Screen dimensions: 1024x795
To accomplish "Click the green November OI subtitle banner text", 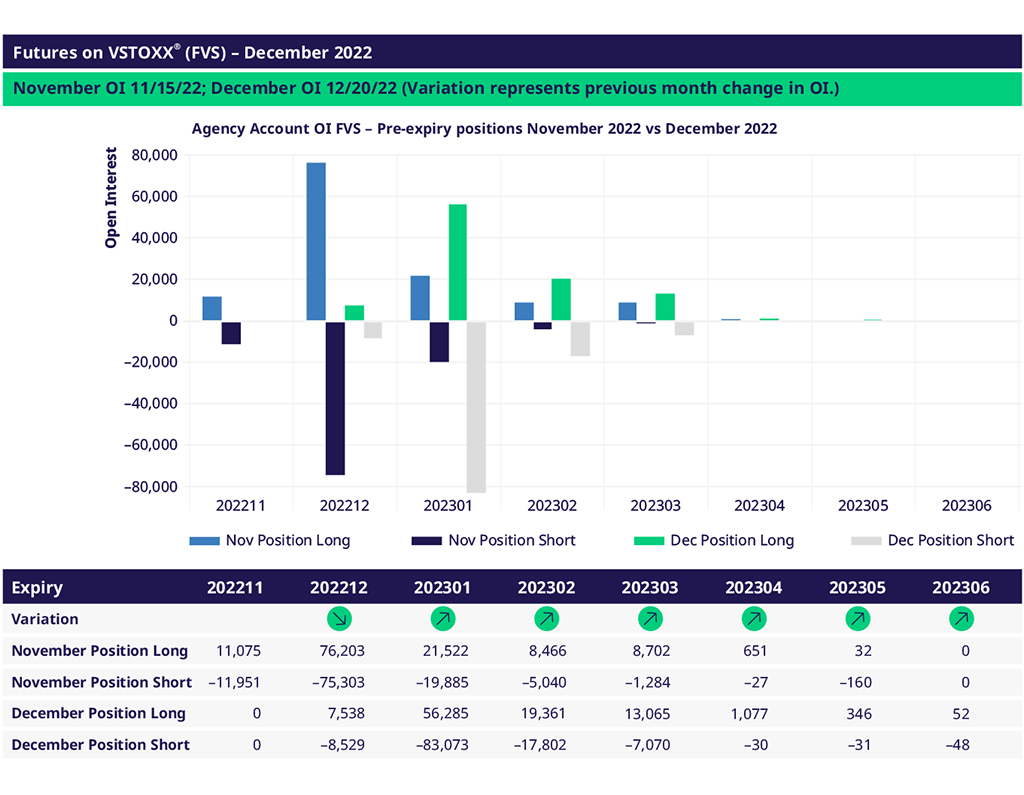I will tap(426, 88).
